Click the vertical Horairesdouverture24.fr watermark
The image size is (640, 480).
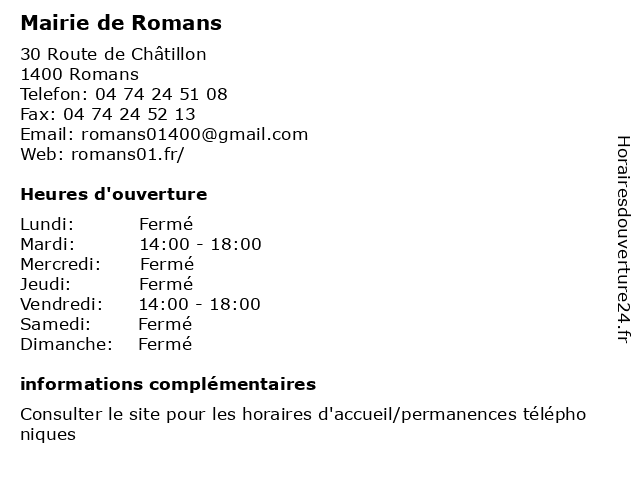pyautogui.click(x=623, y=240)
